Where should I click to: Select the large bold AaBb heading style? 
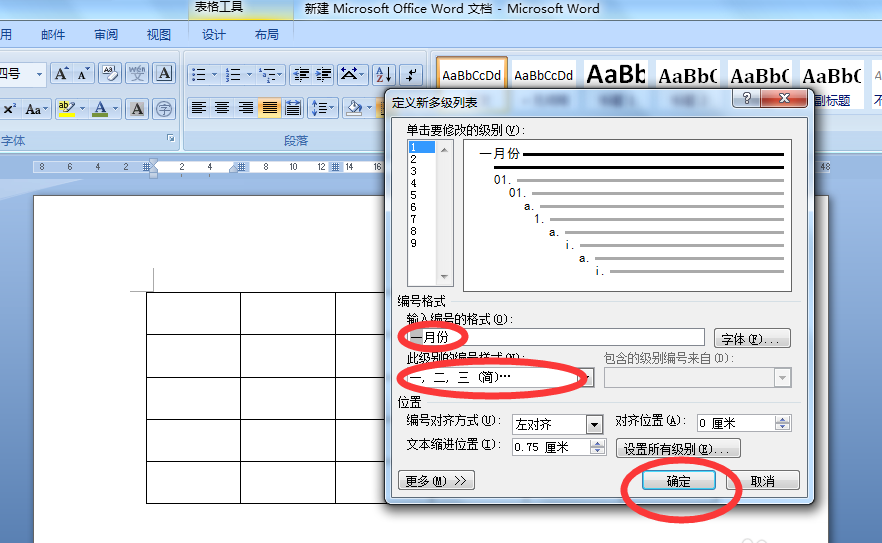tap(615, 75)
